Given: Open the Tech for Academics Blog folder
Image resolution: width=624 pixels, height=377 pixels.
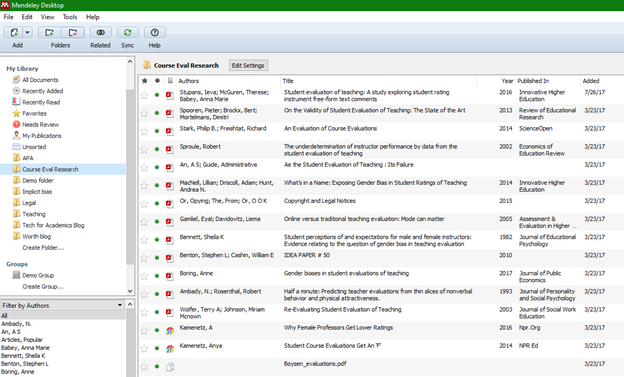Looking at the screenshot, I should pyautogui.click(x=53, y=225).
